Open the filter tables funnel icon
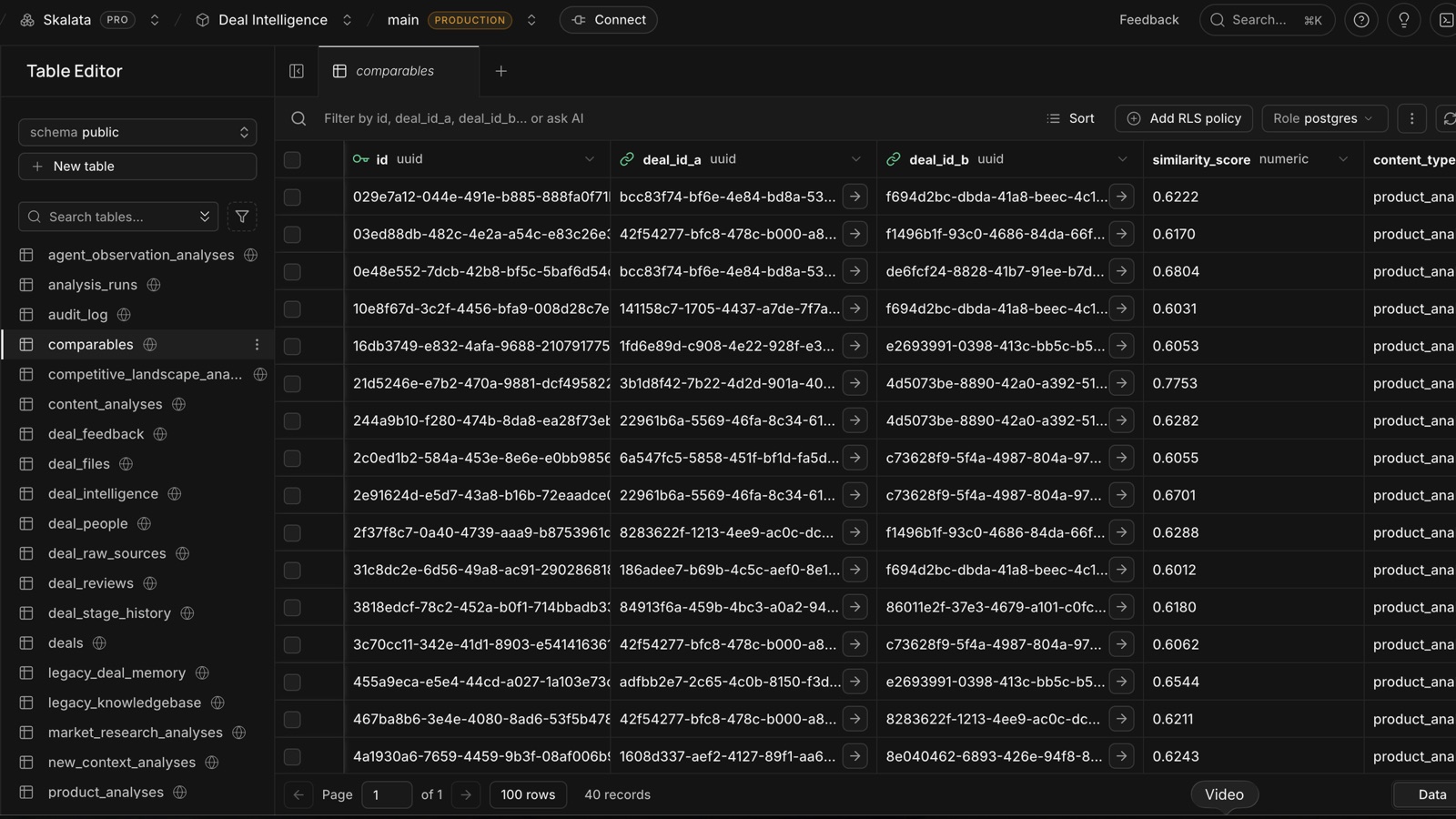 click(x=242, y=217)
